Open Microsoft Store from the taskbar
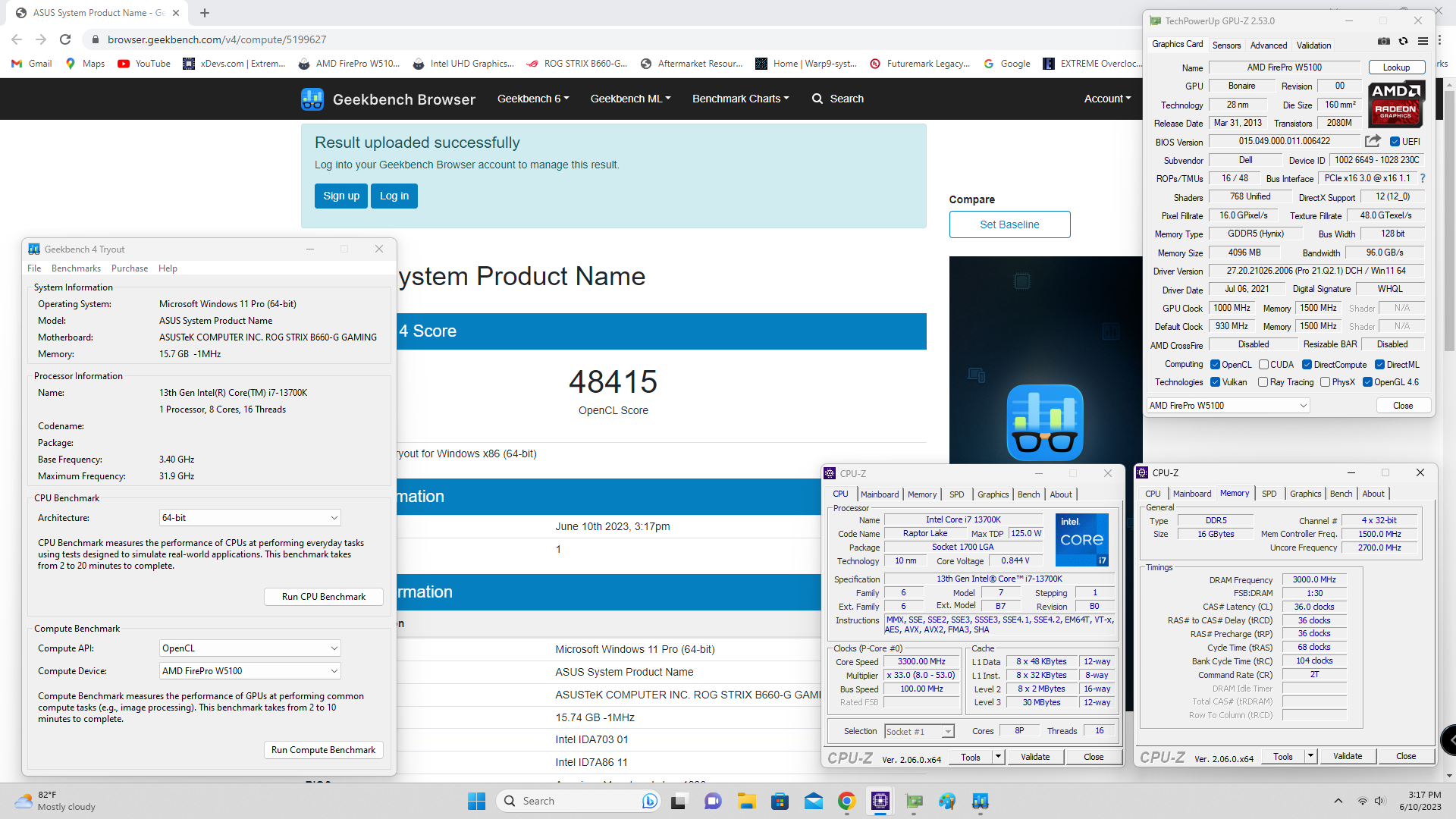1456x819 pixels. [780, 801]
